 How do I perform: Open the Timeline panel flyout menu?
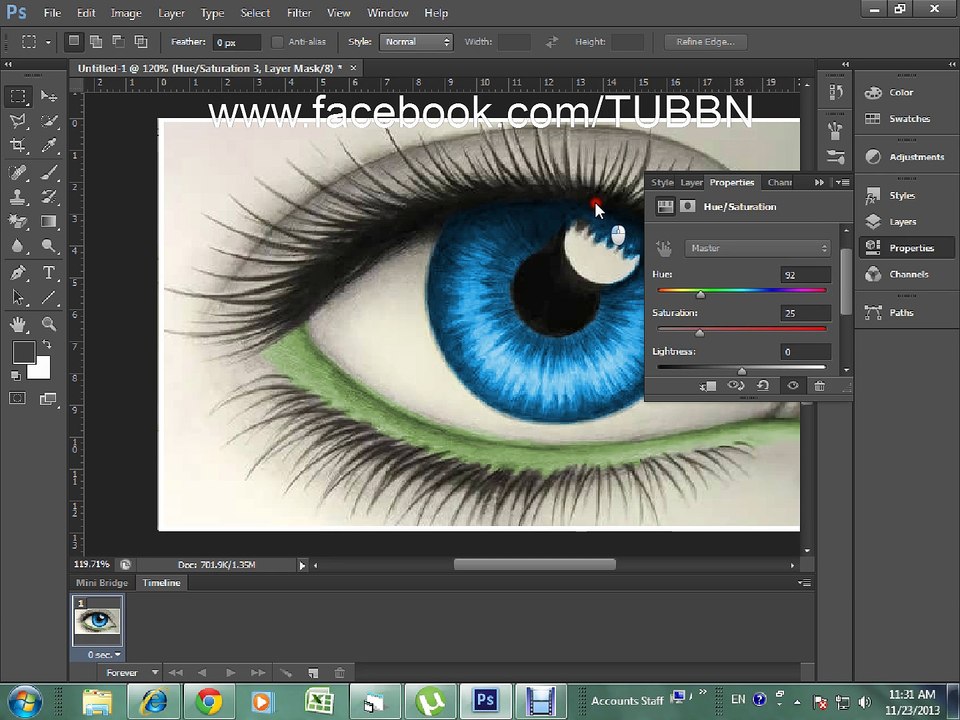[804, 582]
